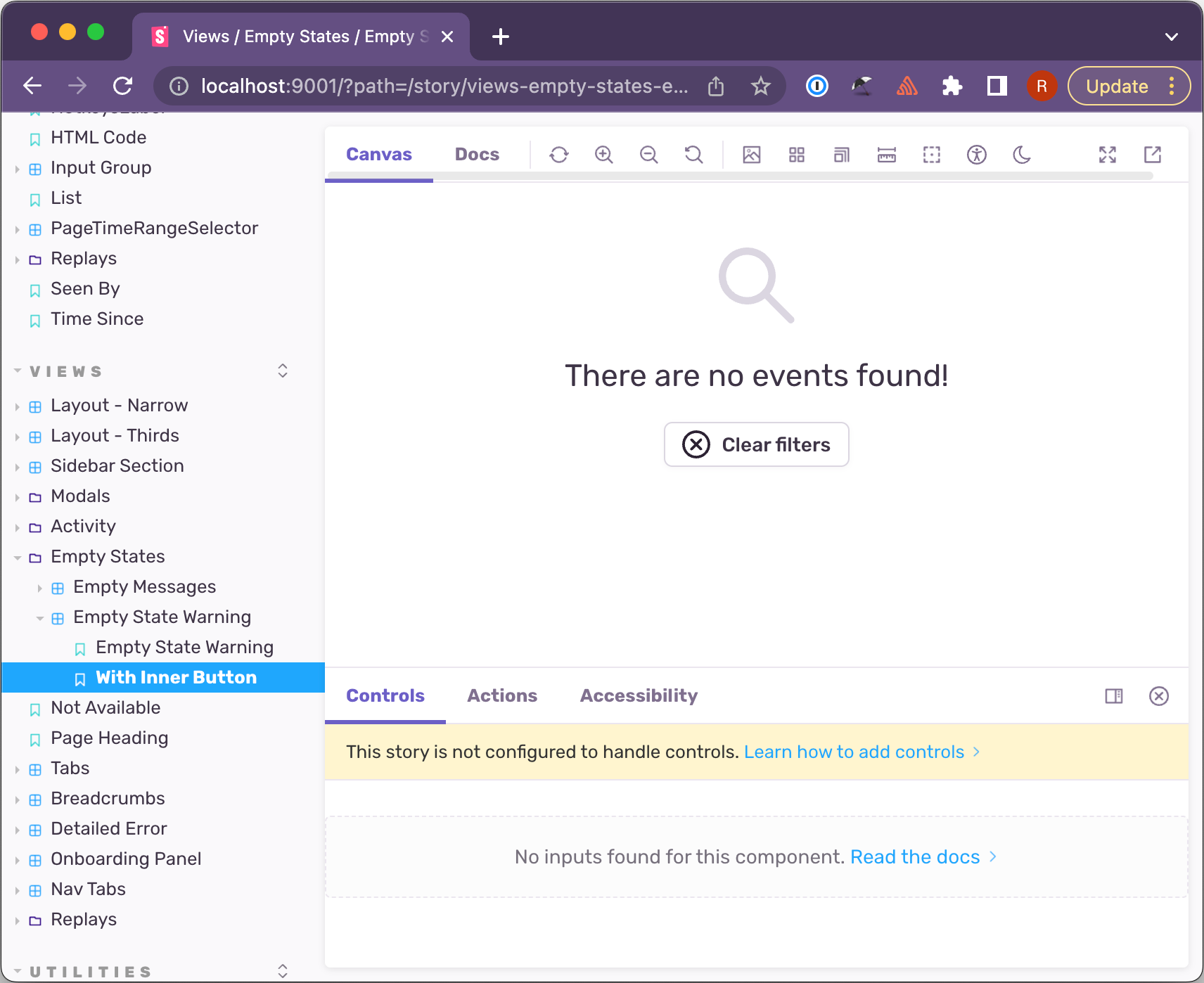Open the HTML Code story
This screenshot has width=1204, height=983.
tap(98, 137)
